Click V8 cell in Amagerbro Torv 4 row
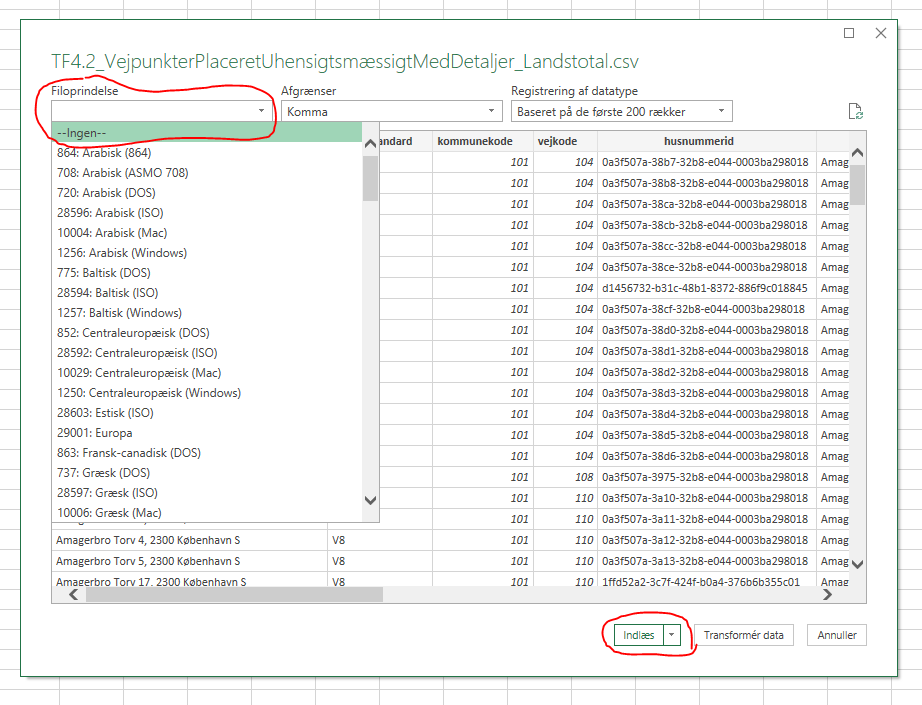 click(x=380, y=540)
